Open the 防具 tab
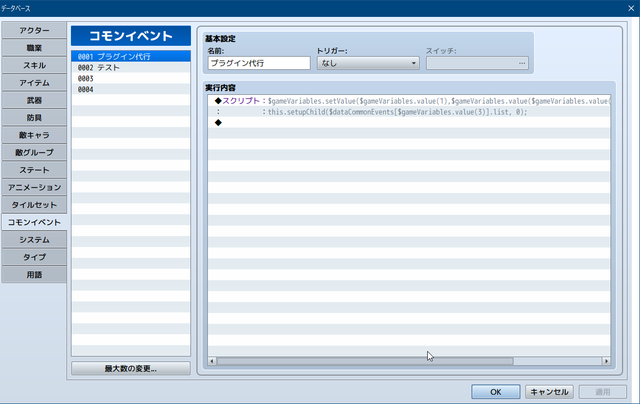The height and width of the screenshot is (404, 640). [x=34, y=118]
